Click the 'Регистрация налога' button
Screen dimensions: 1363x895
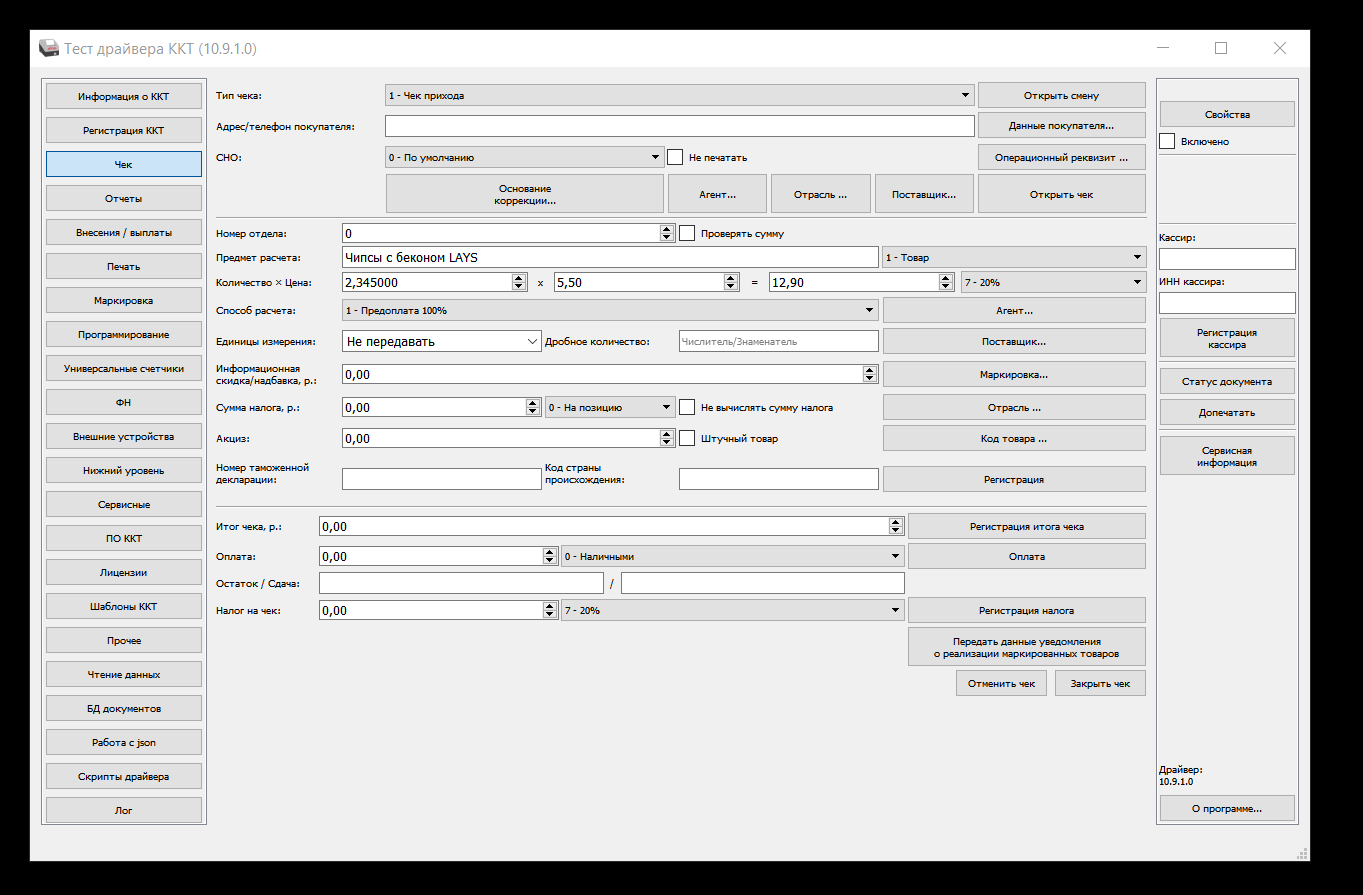(1027, 609)
